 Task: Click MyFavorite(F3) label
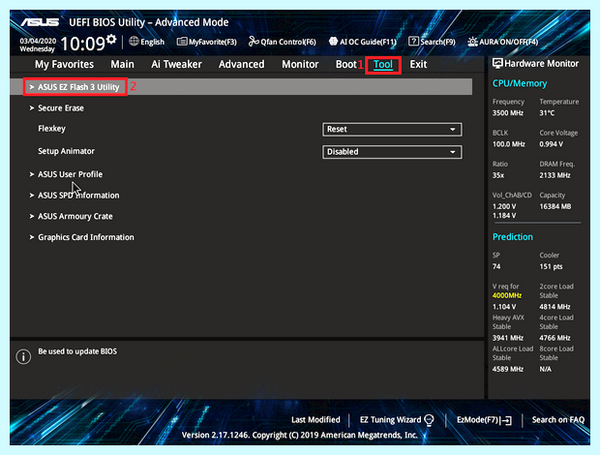(x=212, y=42)
